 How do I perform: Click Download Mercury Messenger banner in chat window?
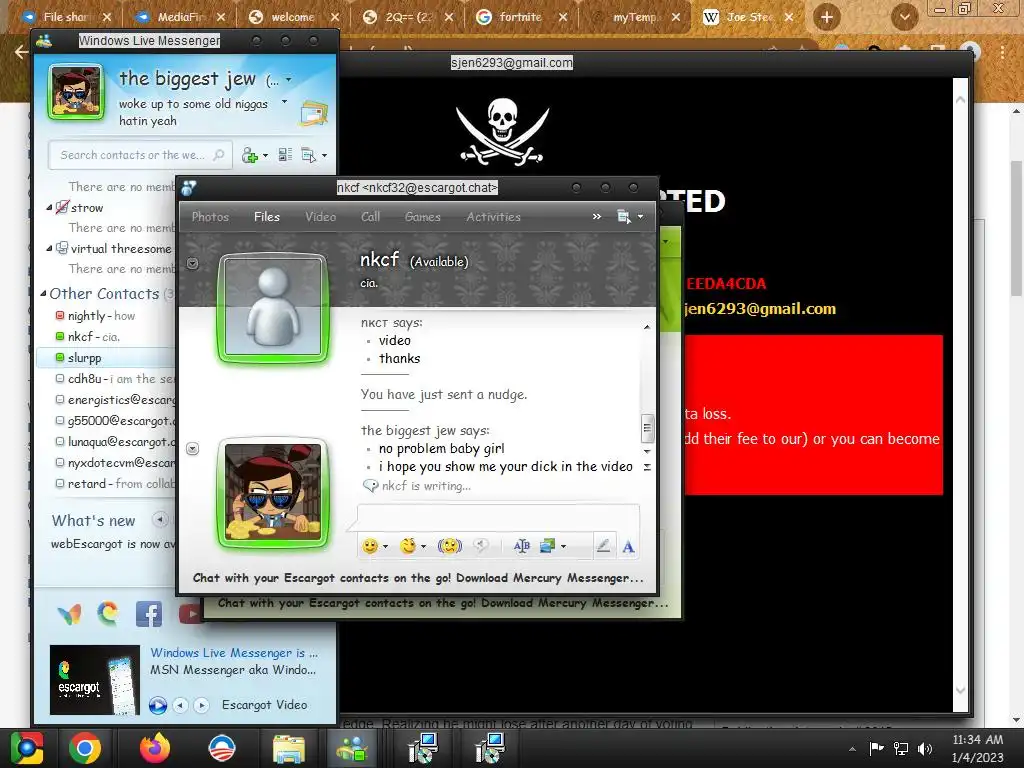pyautogui.click(x=418, y=578)
